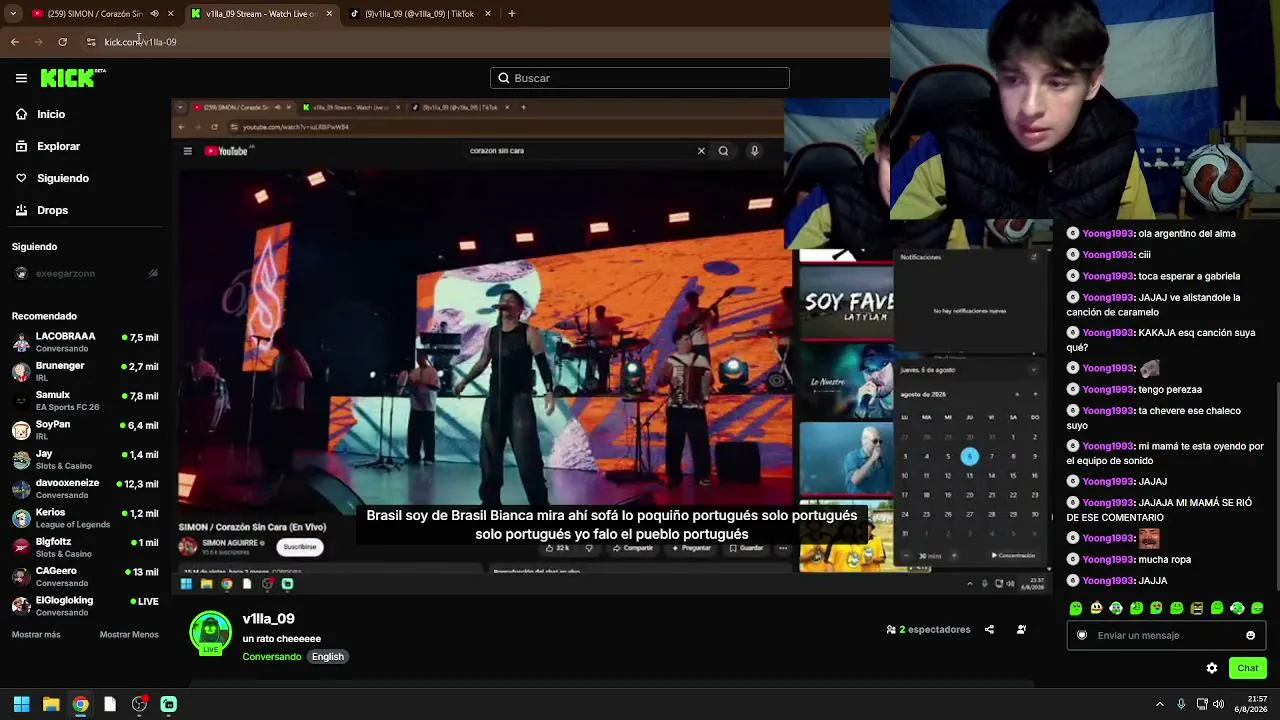Open recommended channel LACOBRAAA
Screen dimensions: 1280x720
pos(85,342)
